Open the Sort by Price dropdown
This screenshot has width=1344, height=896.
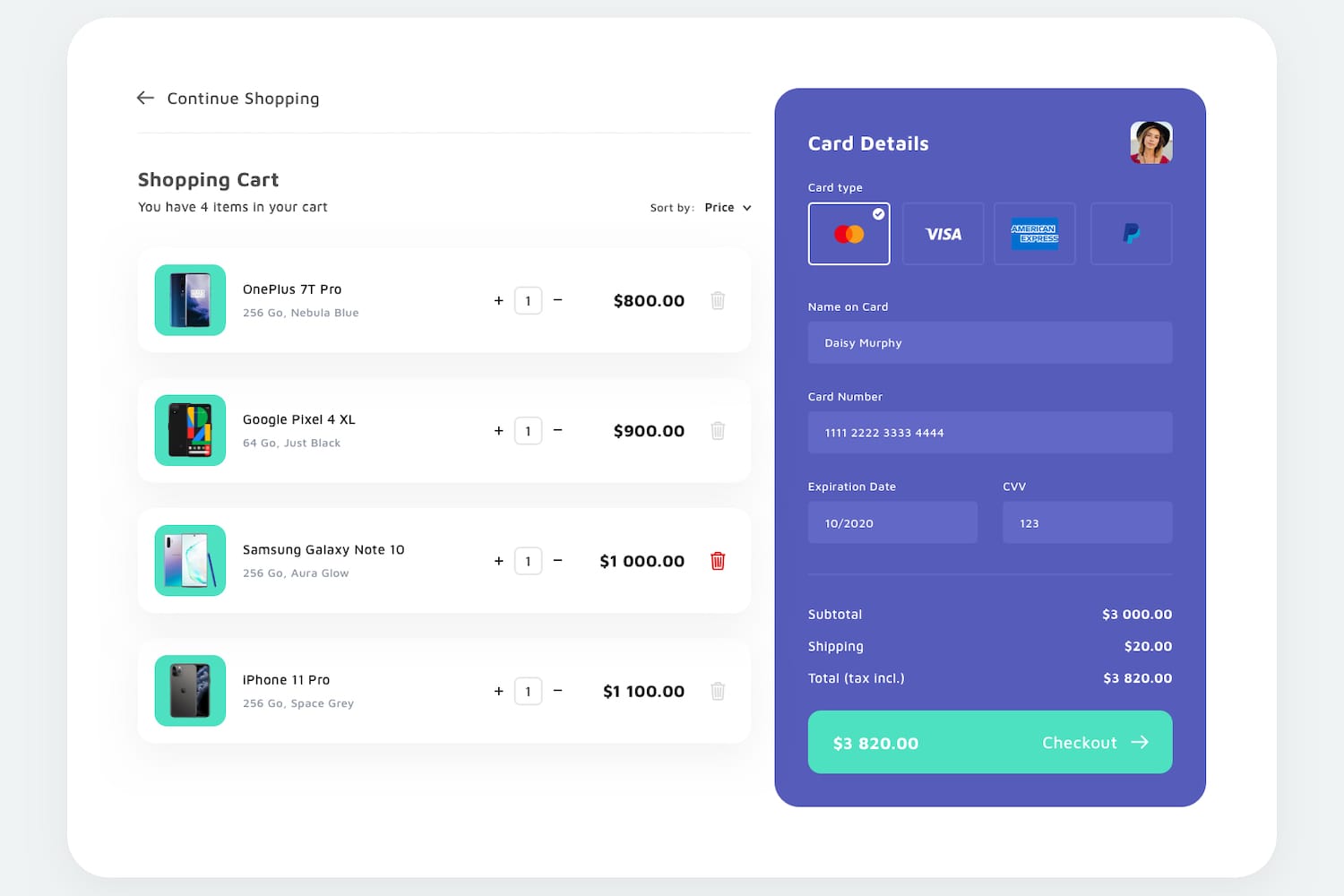[x=728, y=208]
